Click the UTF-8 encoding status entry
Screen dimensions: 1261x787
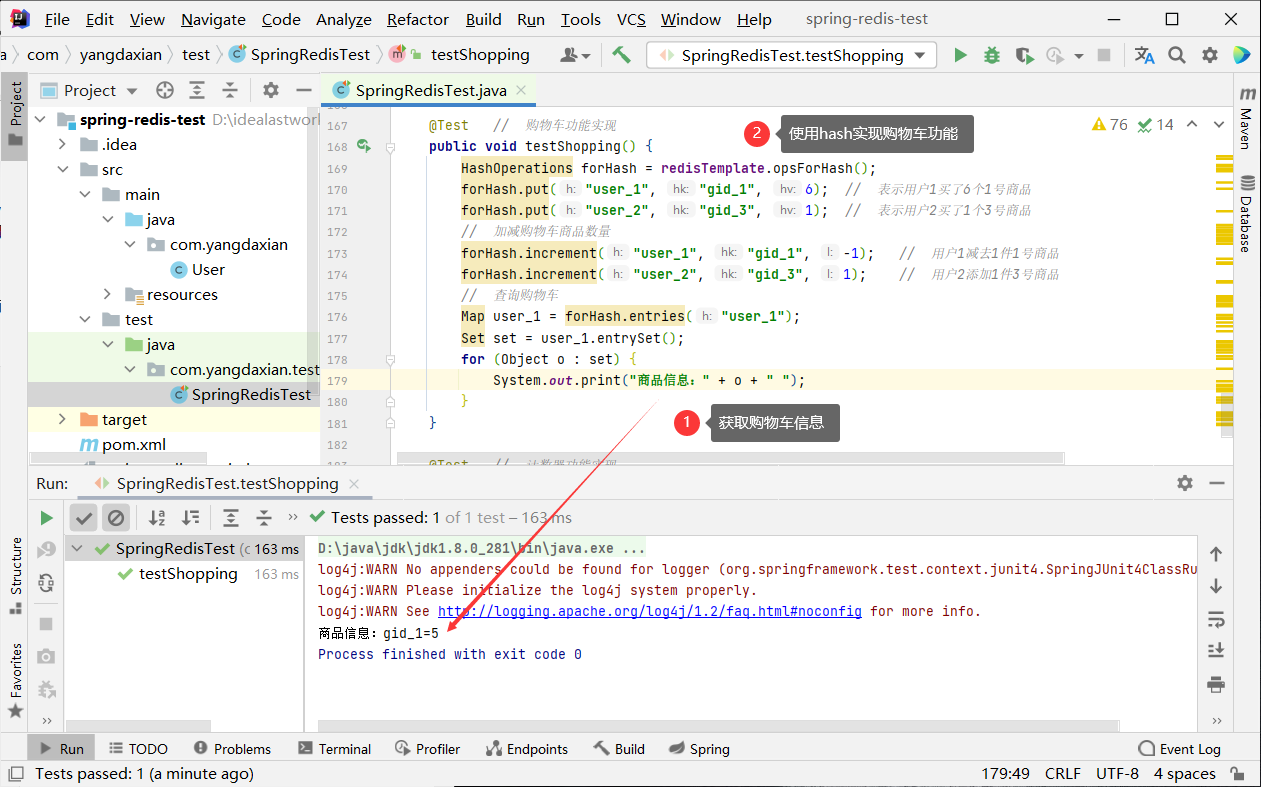coord(1117,773)
